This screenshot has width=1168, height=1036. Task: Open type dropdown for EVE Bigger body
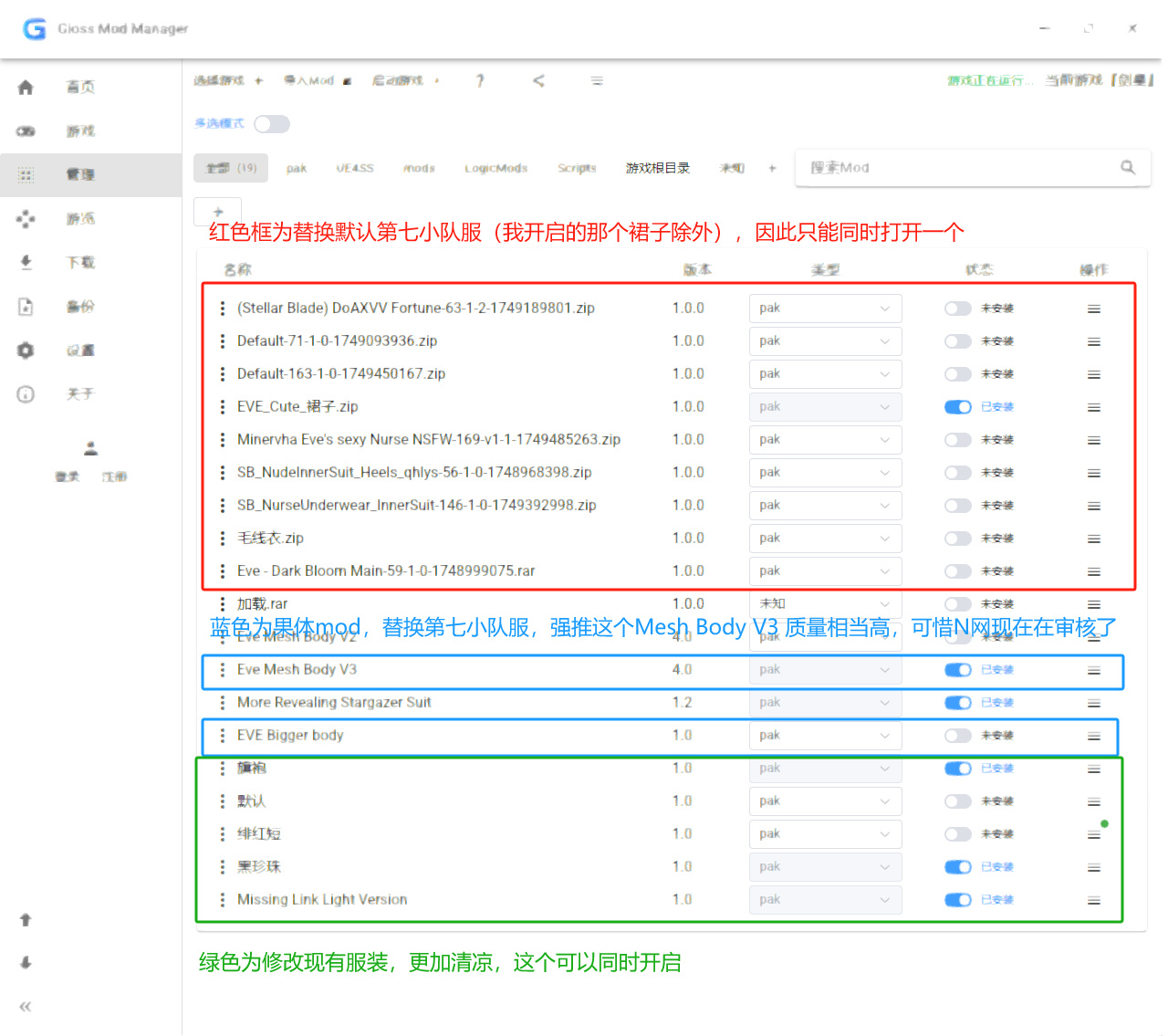coord(825,736)
